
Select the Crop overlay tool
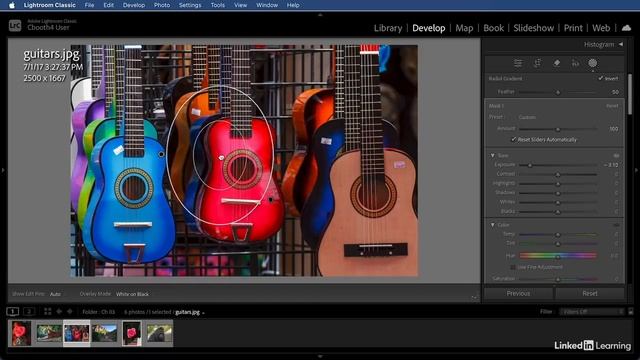[537, 63]
